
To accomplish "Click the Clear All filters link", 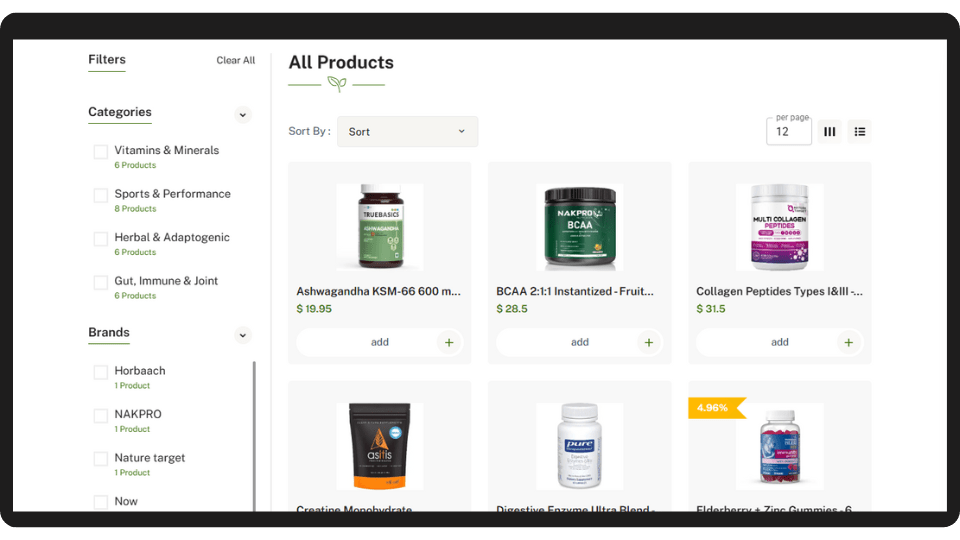I will coord(236,61).
